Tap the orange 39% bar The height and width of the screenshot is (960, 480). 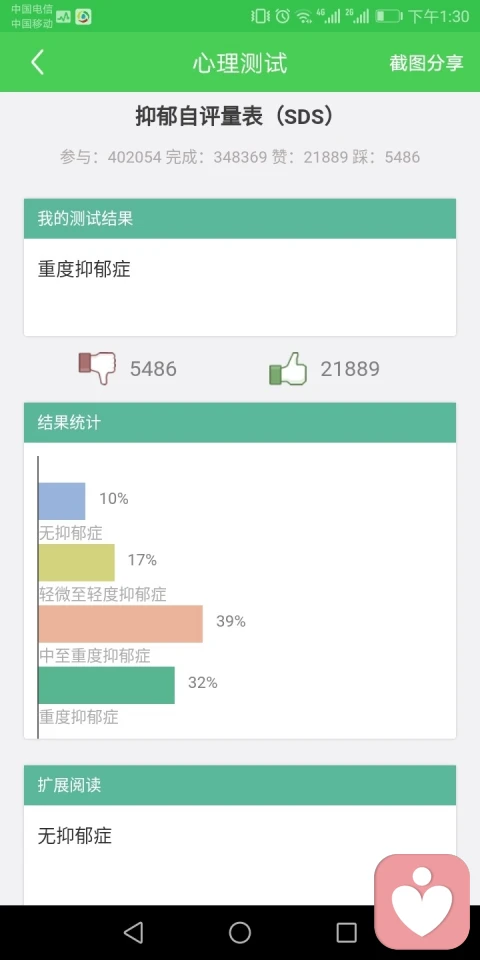(x=121, y=624)
